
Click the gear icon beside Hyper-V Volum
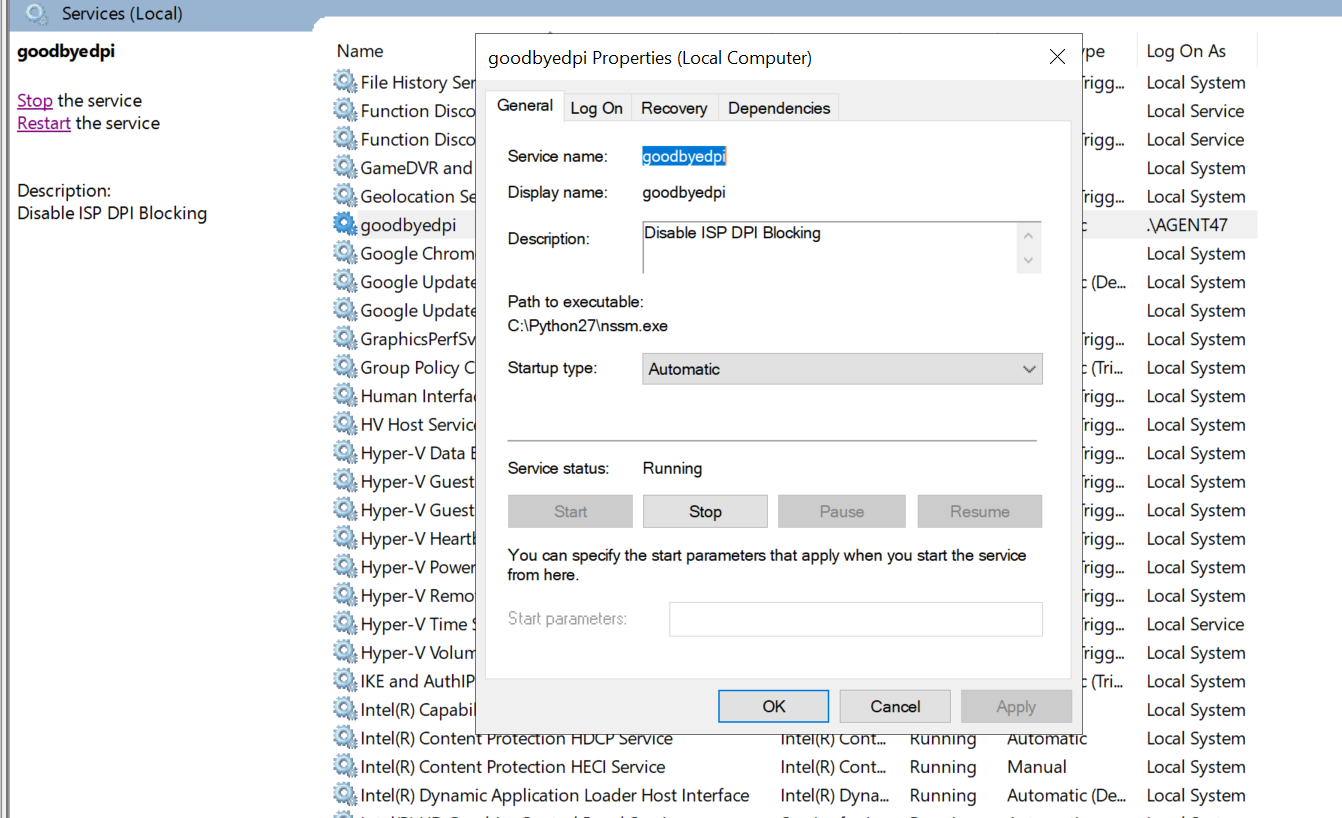coord(345,652)
